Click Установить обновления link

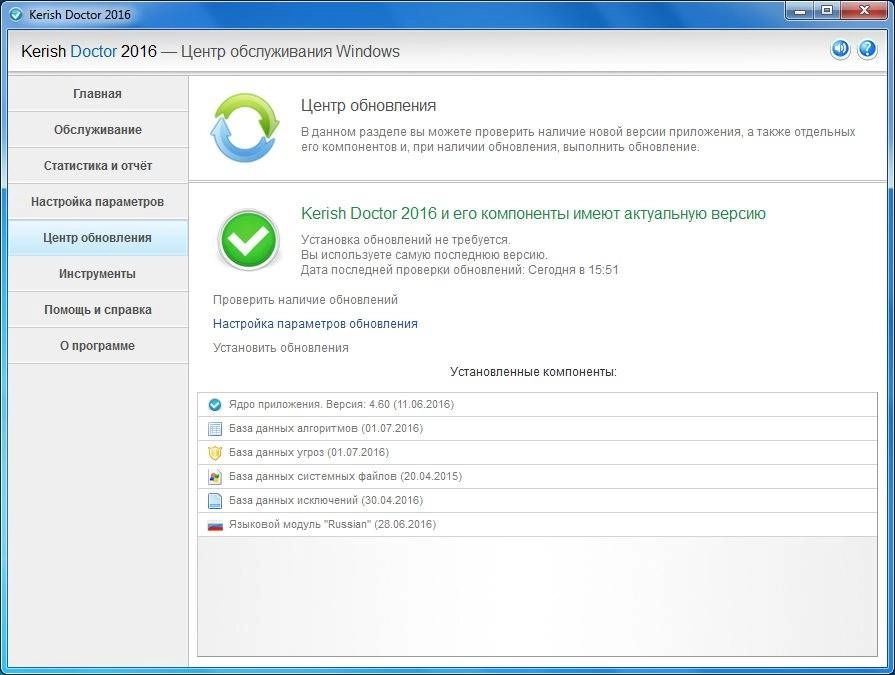point(281,347)
